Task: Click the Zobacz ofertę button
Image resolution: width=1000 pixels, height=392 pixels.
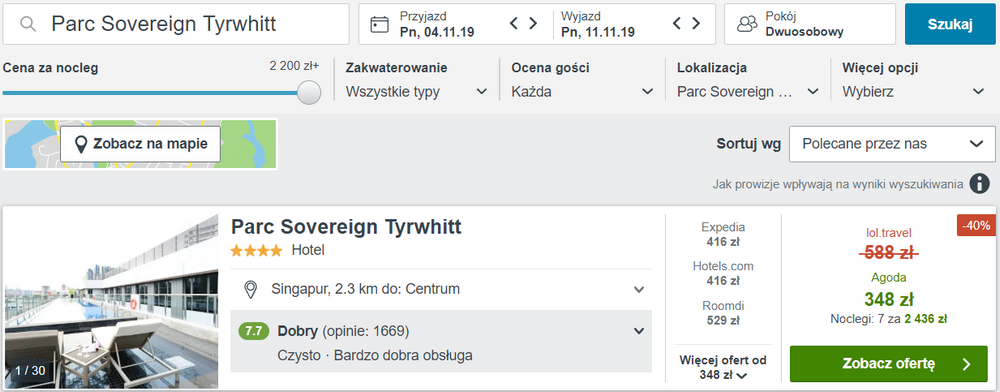Action: pos(888,364)
